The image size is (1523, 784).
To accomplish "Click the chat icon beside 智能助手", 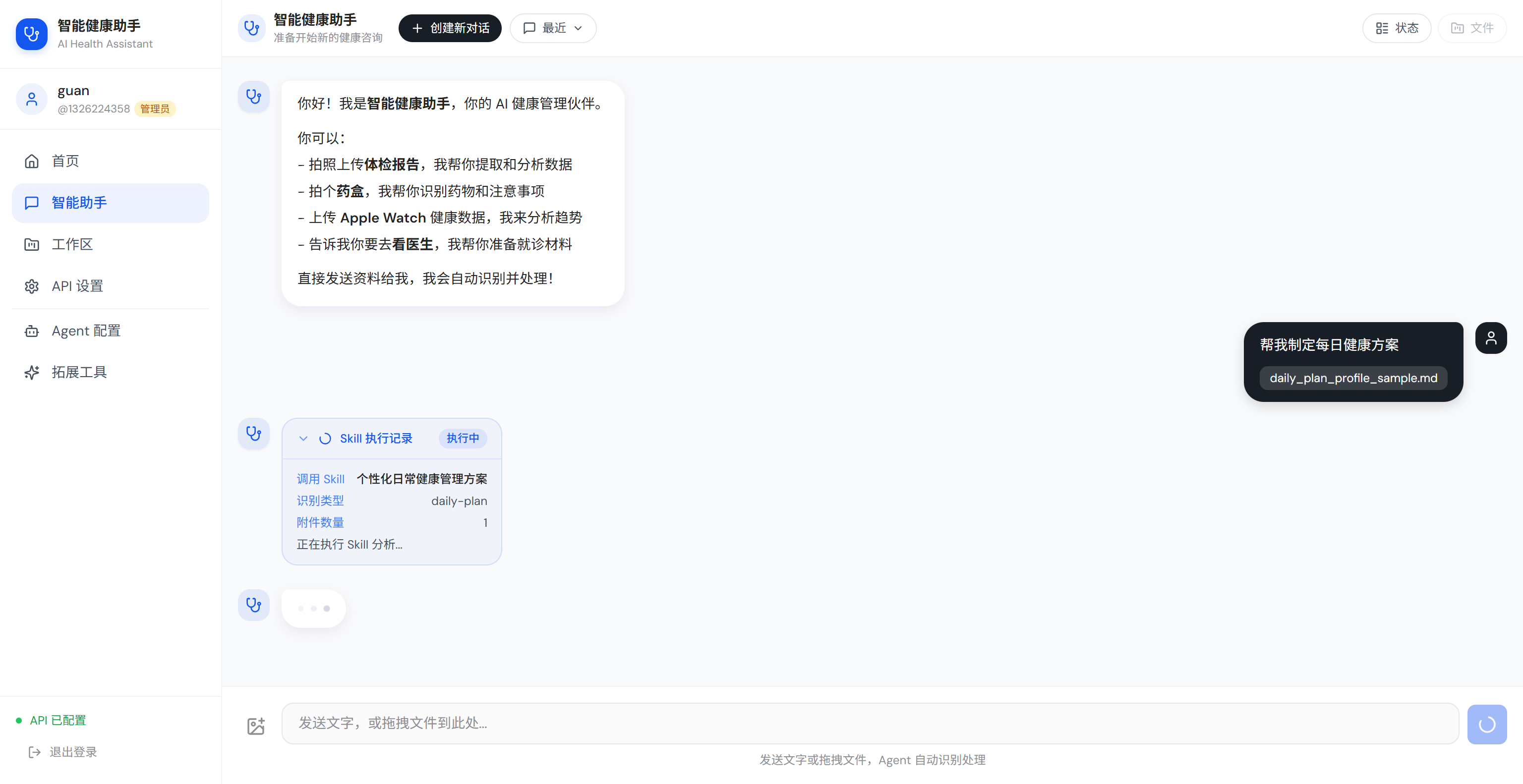I will 31,203.
